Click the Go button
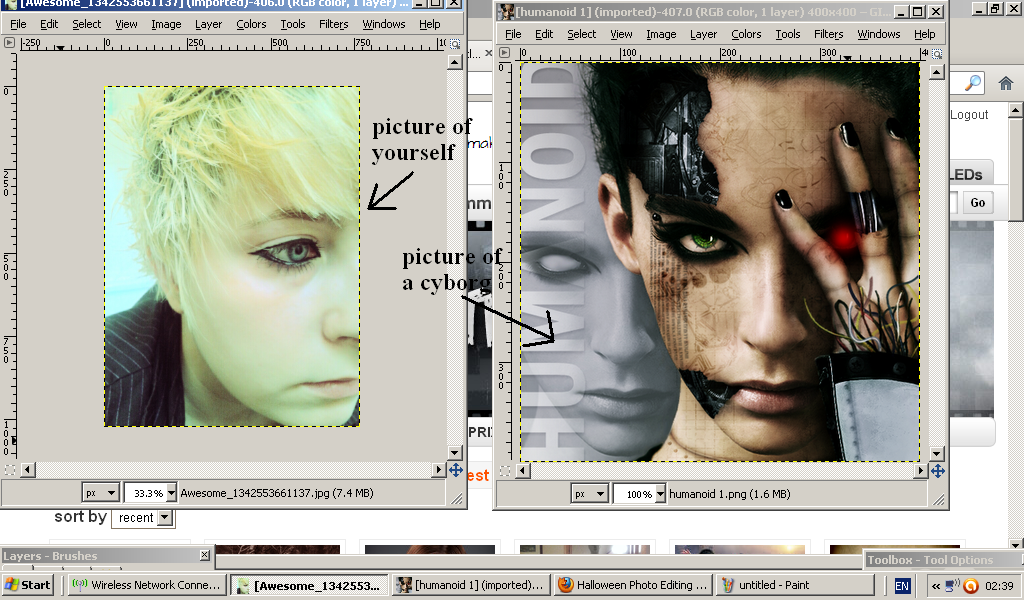The height and width of the screenshot is (600, 1026). click(x=977, y=203)
